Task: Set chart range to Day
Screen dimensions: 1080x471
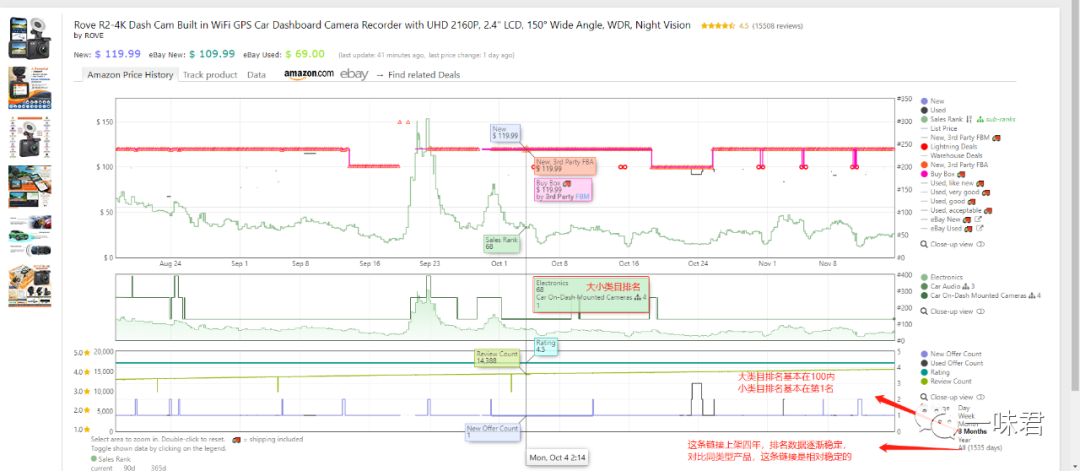Action: [964, 408]
